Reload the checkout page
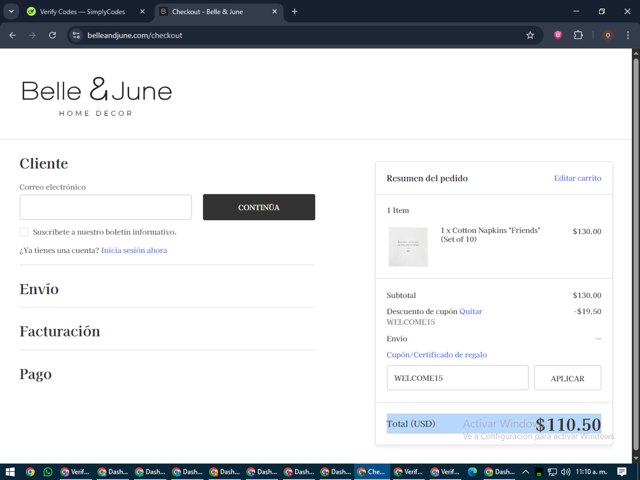Image resolution: width=640 pixels, height=480 pixels. coord(52,36)
